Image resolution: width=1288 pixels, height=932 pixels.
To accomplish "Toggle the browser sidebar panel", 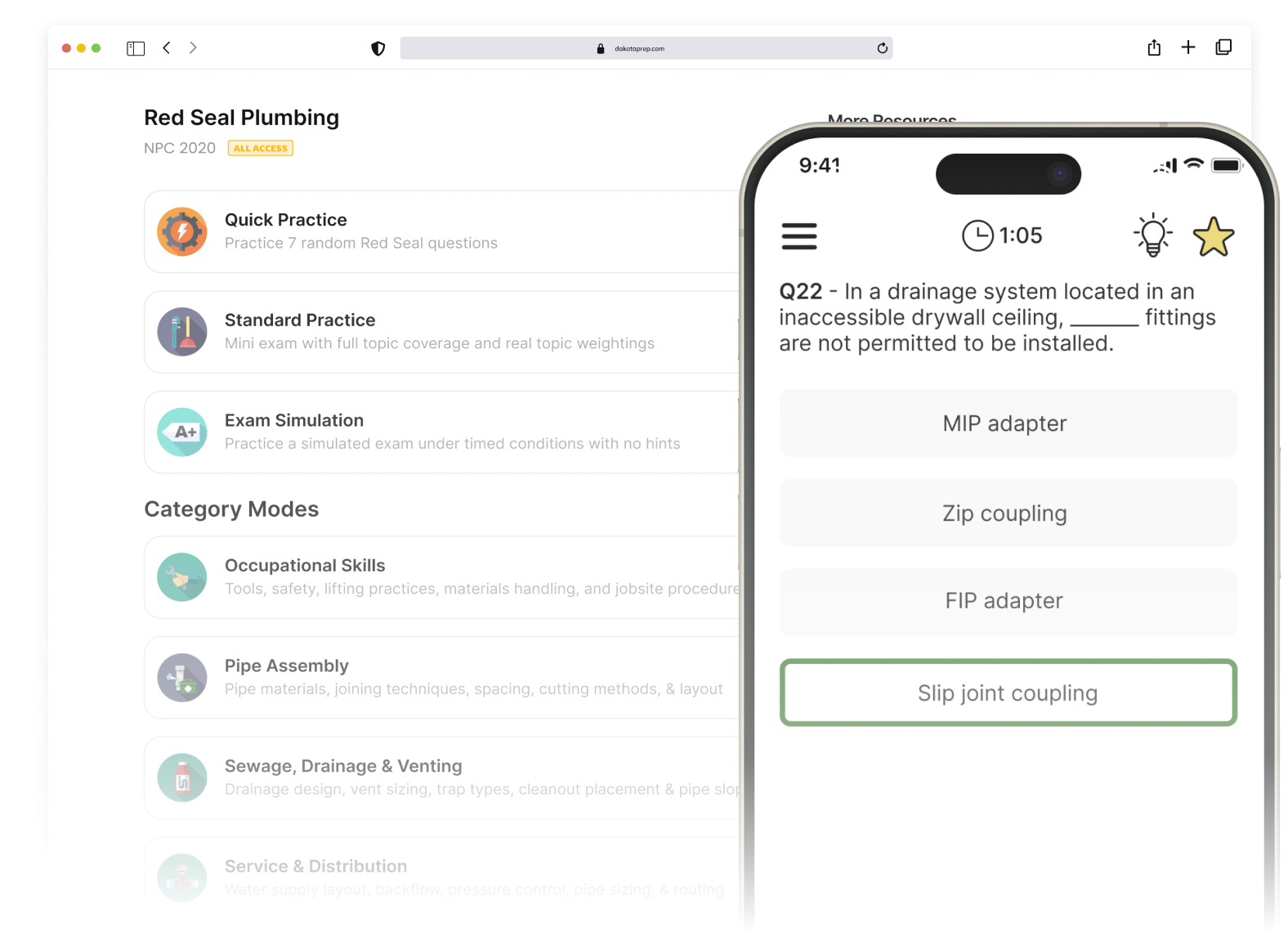I will (x=136, y=48).
